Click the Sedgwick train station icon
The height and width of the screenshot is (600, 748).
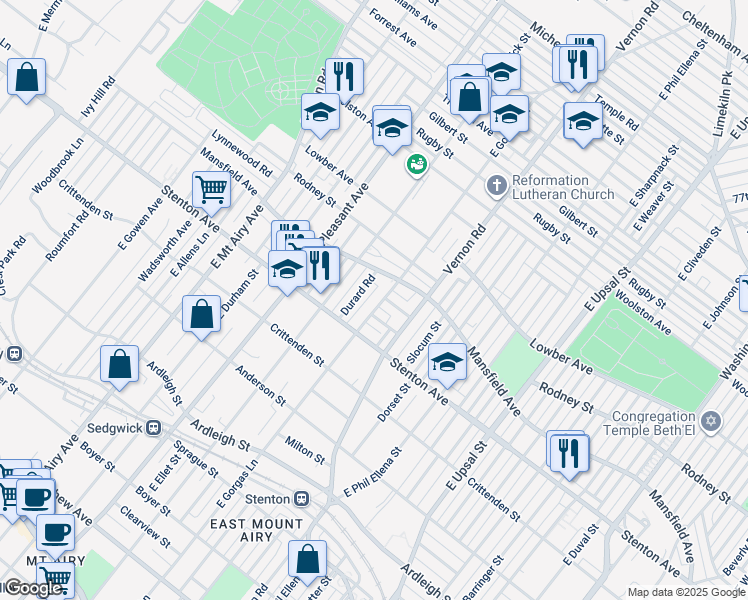click(154, 428)
